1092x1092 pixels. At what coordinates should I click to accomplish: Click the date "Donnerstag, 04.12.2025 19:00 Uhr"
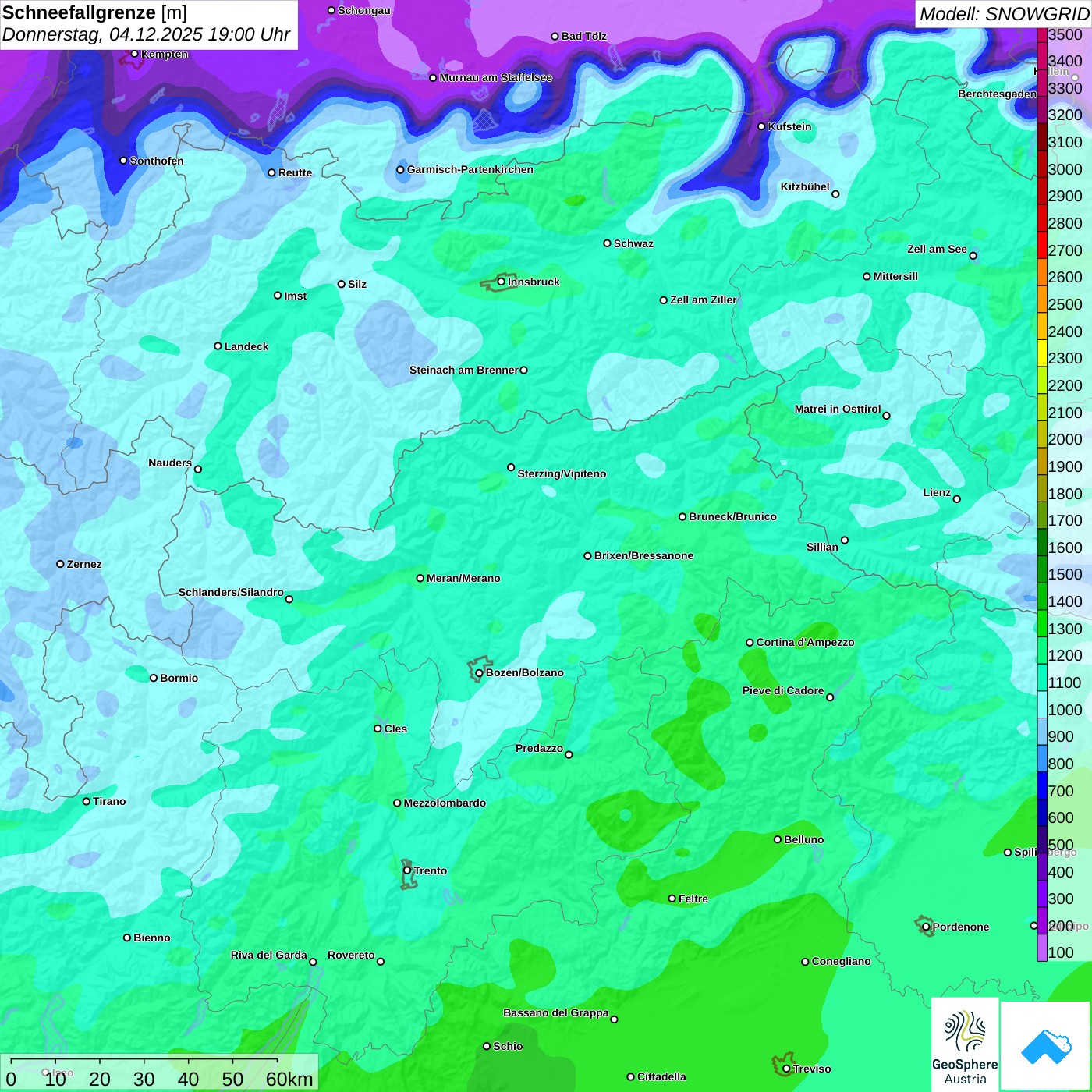point(147,34)
